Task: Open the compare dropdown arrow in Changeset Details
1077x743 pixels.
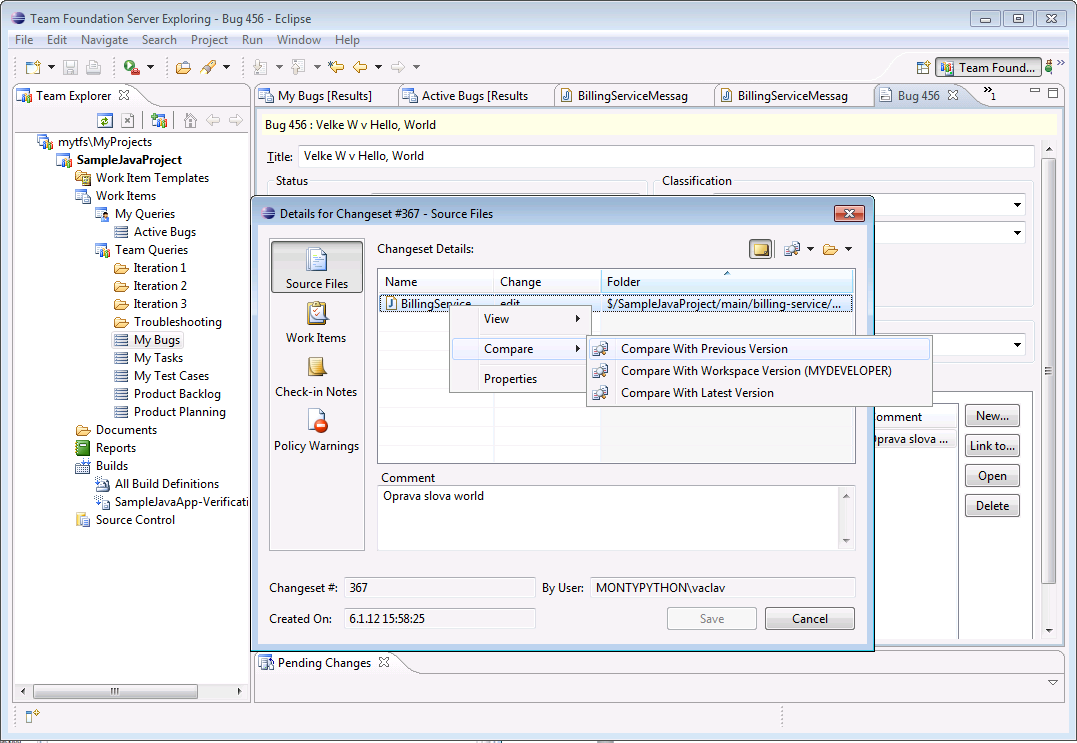Action: (810, 249)
